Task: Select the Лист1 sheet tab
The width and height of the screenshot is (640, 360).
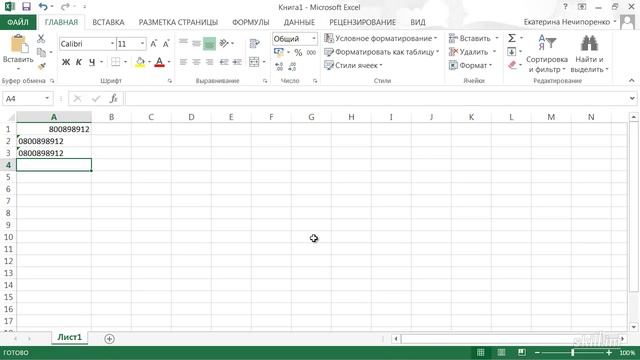Action: [x=69, y=337]
